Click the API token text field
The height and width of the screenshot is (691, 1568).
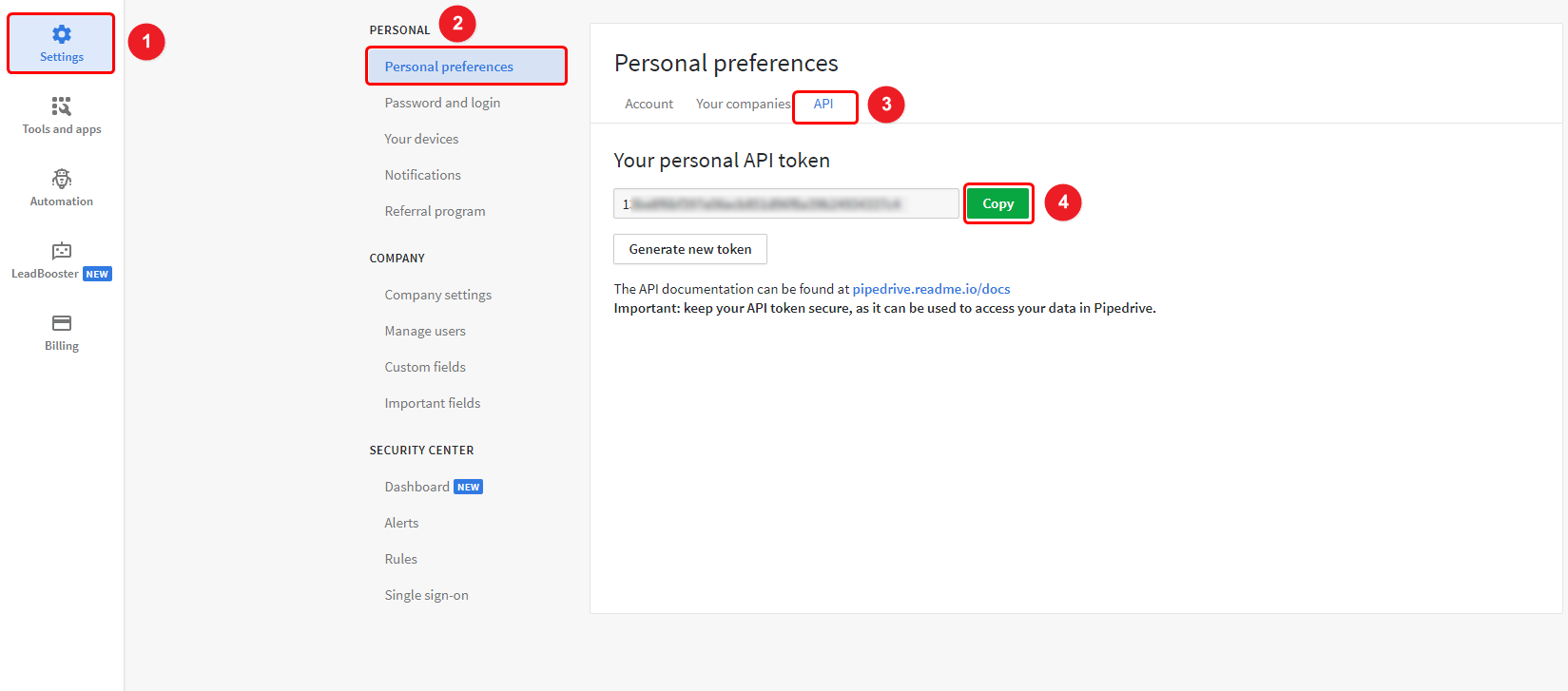tap(786, 203)
